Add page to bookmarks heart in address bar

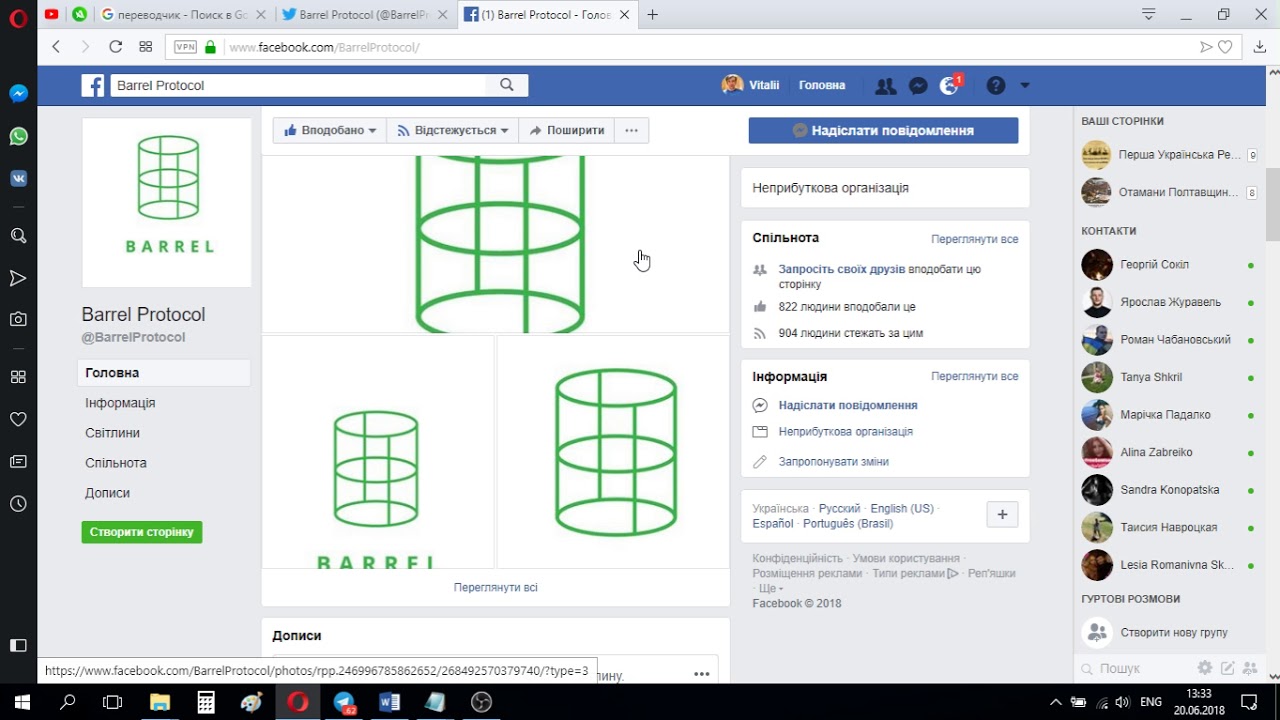pyautogui.click(x=1225, y=47)
